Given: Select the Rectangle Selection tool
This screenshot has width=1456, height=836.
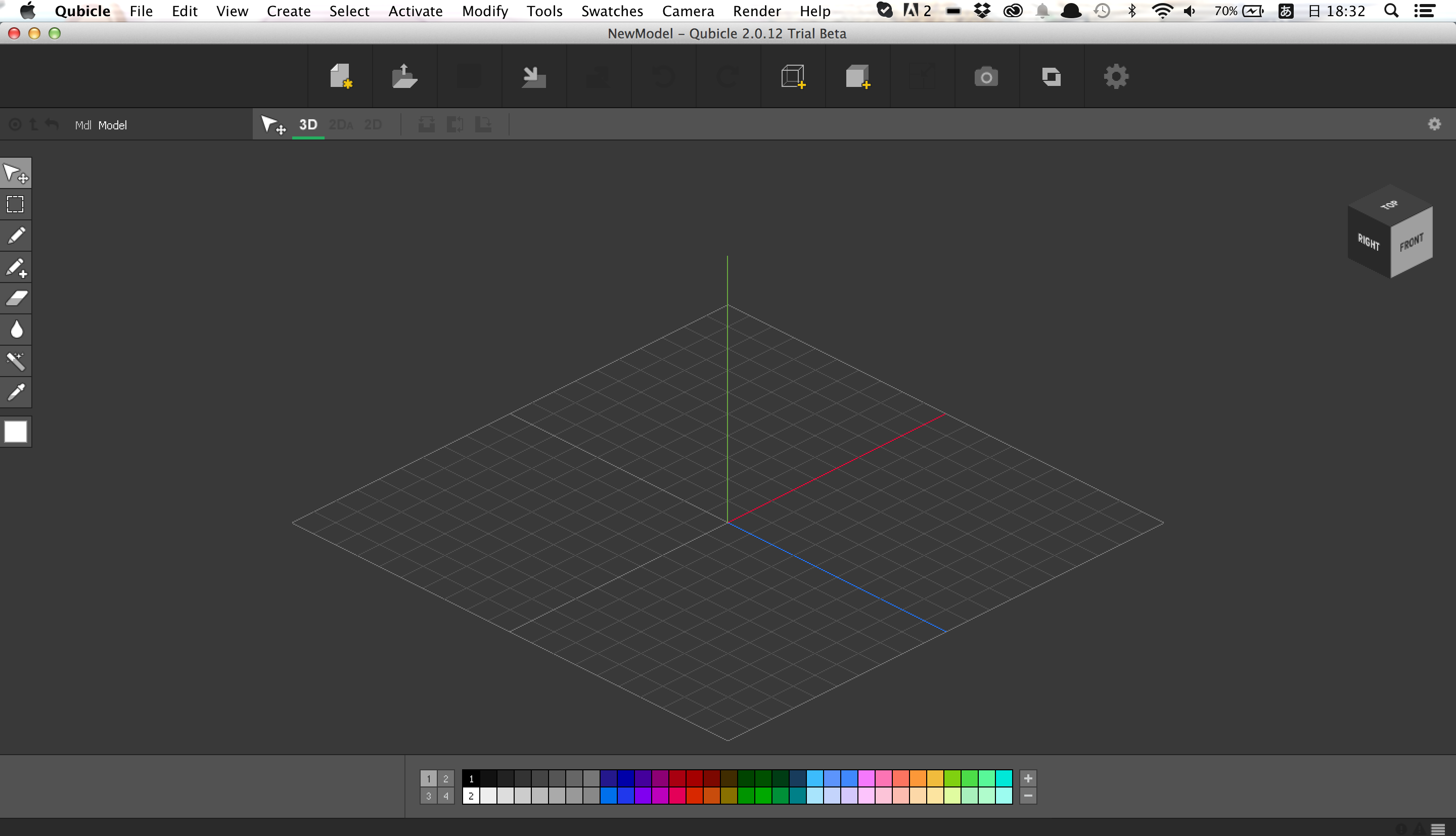Looking at the screenshot, I should coord(16,204).
